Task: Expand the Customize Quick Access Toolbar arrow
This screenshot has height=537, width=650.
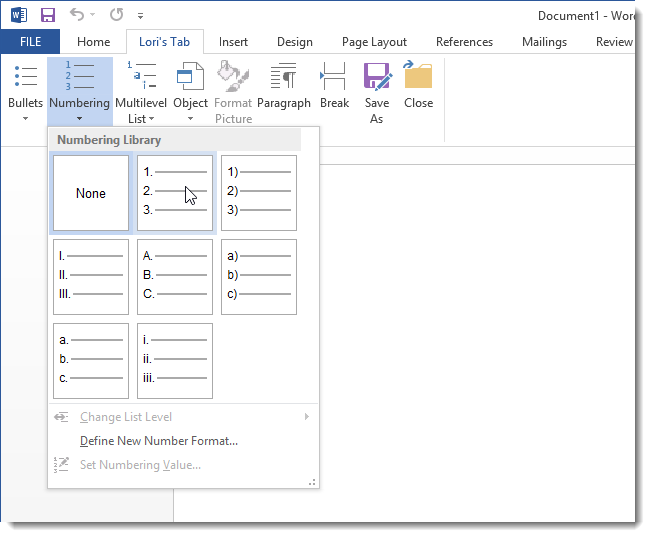Action: coord(141,16)
